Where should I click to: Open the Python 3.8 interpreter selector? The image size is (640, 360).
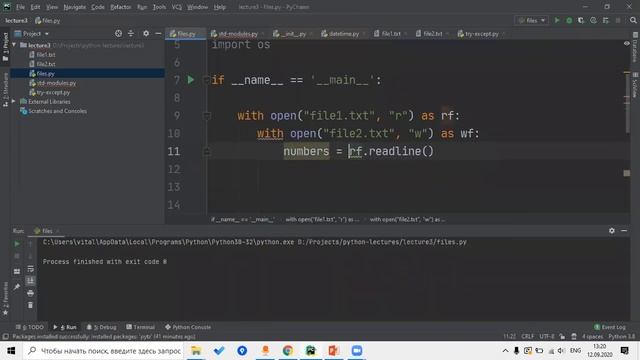pyautogui.click(x=622, y=336)
